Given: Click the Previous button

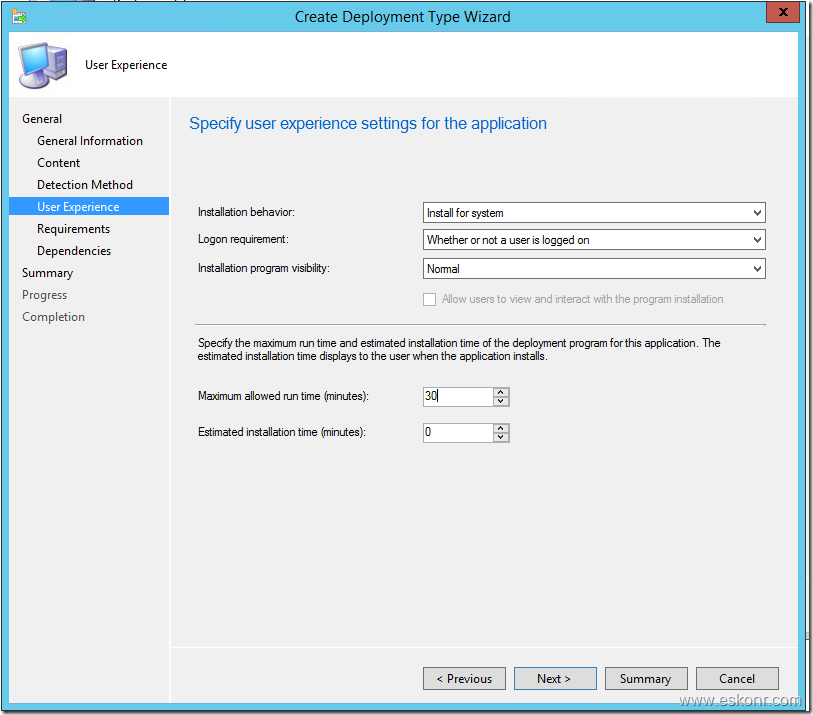Looking at the screenshot, I should pyautogui.click(x=464, y=678).
